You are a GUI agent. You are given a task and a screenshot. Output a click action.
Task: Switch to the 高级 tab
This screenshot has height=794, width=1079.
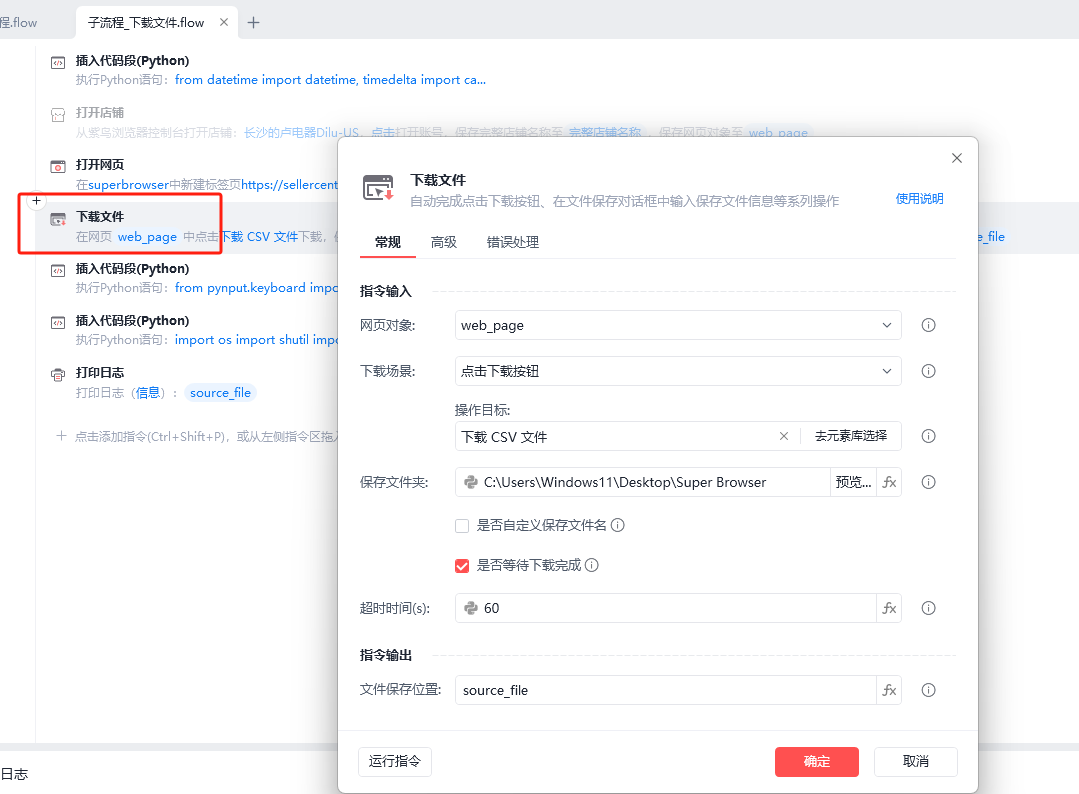pos(444,242)
